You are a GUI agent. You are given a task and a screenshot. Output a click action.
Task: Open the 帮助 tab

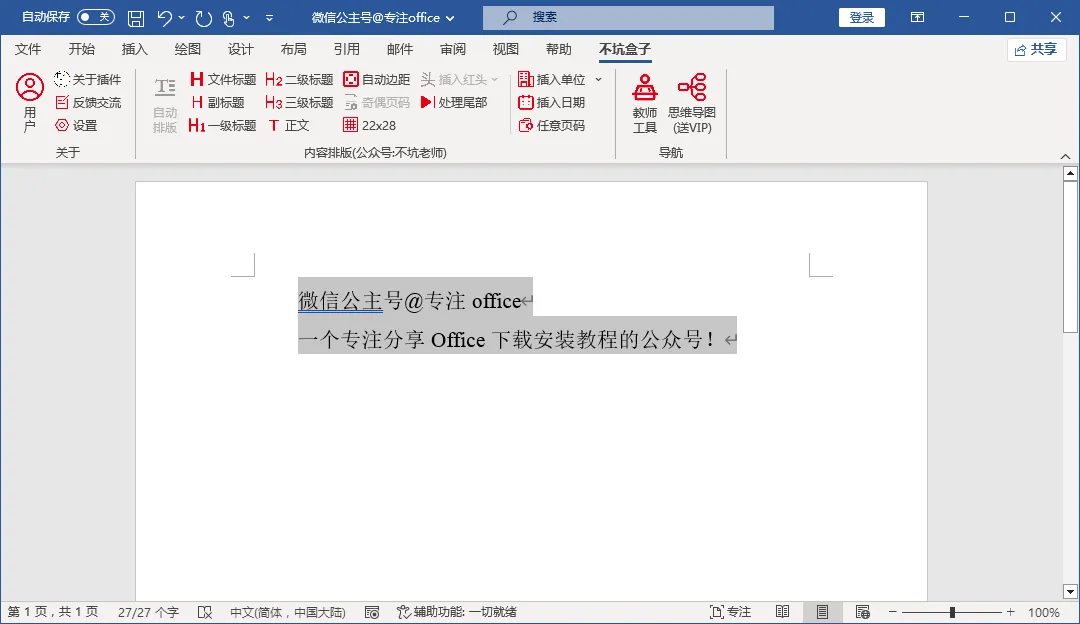(559, 49)
